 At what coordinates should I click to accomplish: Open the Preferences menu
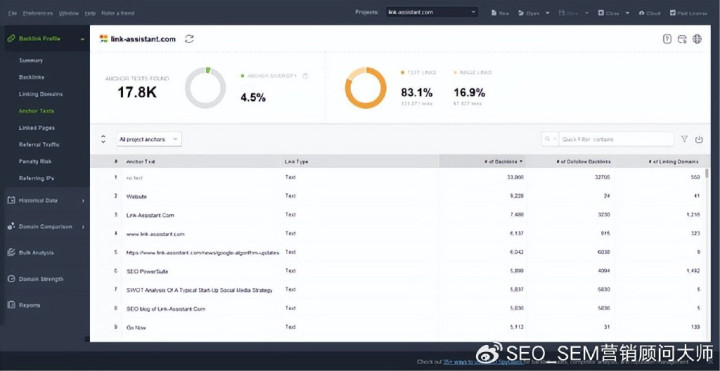38,13
